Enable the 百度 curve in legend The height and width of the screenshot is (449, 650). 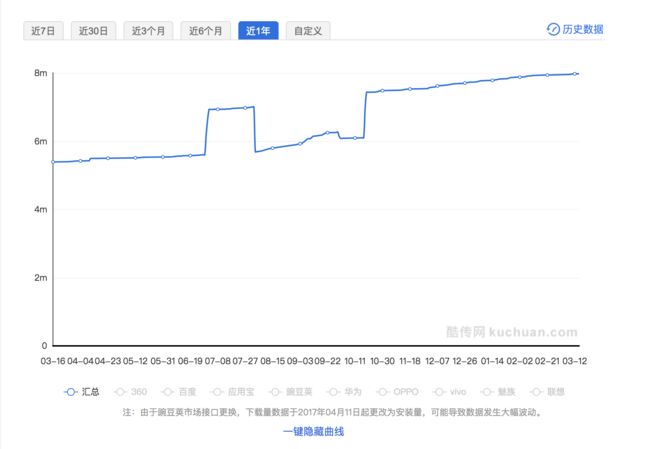(x=179, y=392)
